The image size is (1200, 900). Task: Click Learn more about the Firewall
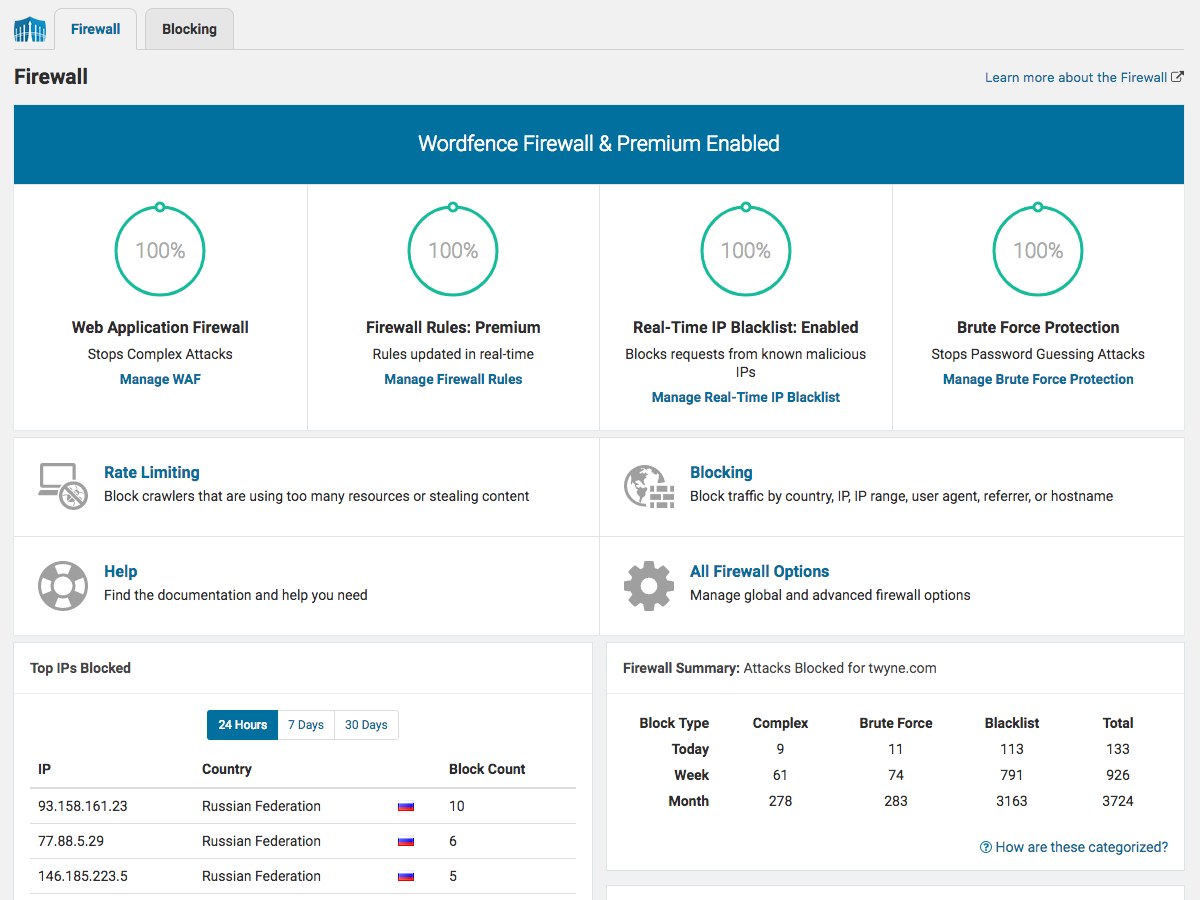click(x=1075, y=76)
